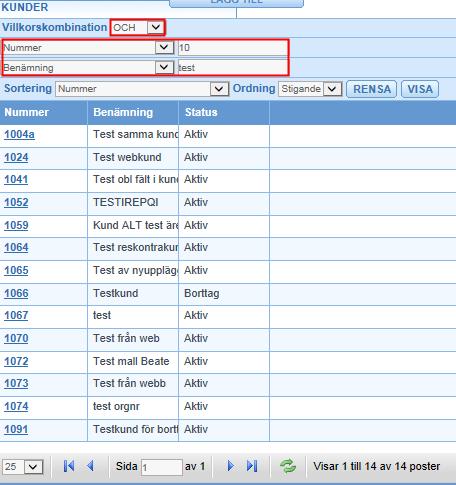Screen dimensions: 456x485
Task: Go to the first page icon
Action: 69,466
